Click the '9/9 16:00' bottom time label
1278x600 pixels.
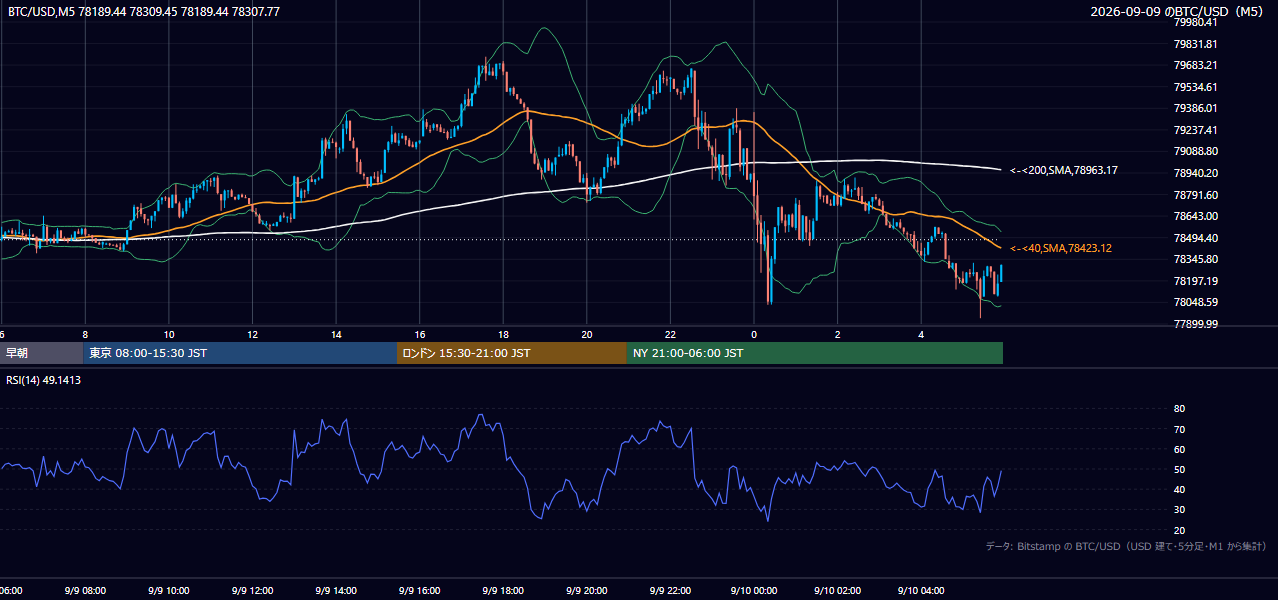[420, 591]
